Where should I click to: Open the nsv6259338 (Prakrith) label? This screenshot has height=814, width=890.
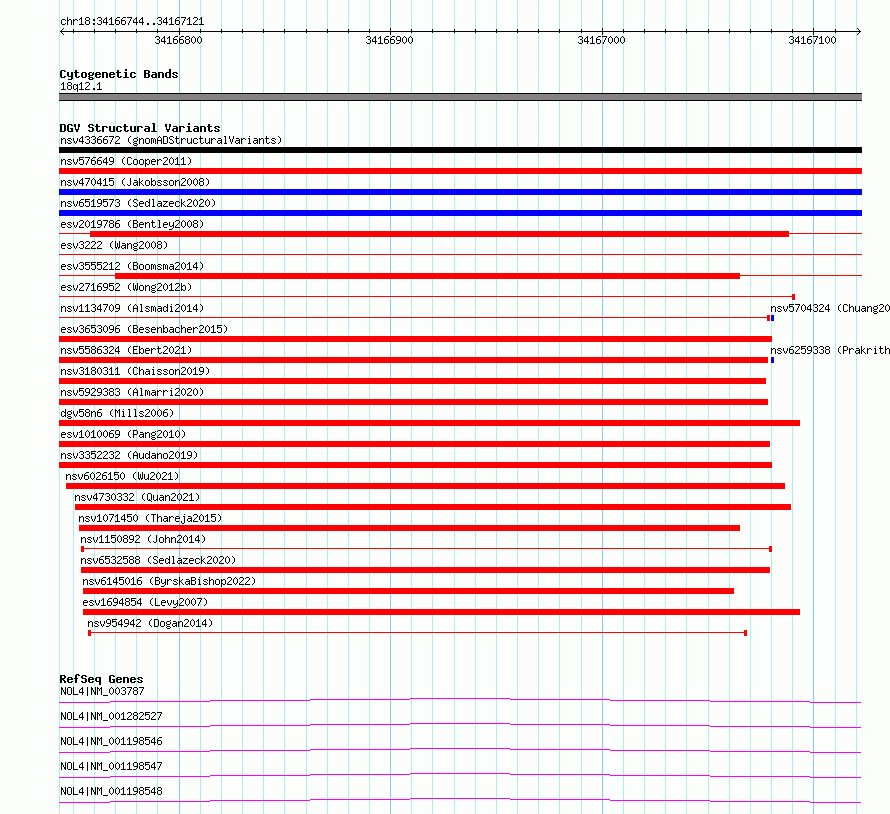coord(830,350)
